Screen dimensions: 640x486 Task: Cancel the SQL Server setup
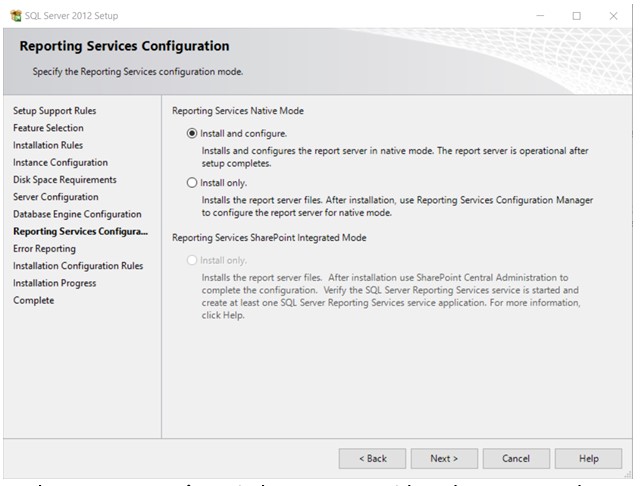516,459
